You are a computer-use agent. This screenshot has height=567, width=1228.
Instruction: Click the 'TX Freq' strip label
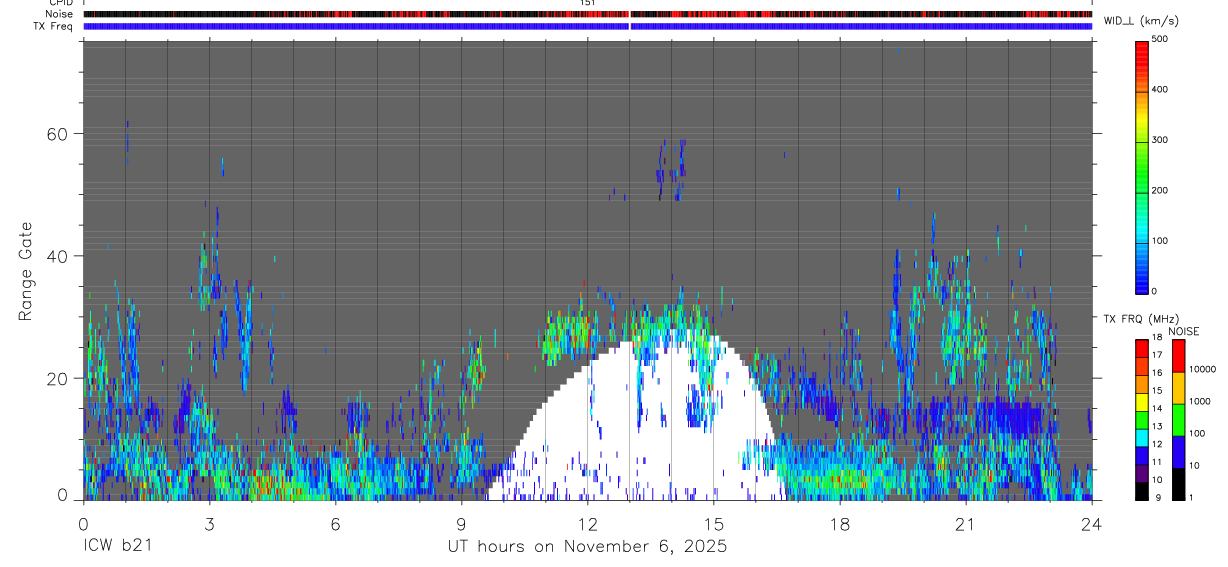tap(55, 26)
